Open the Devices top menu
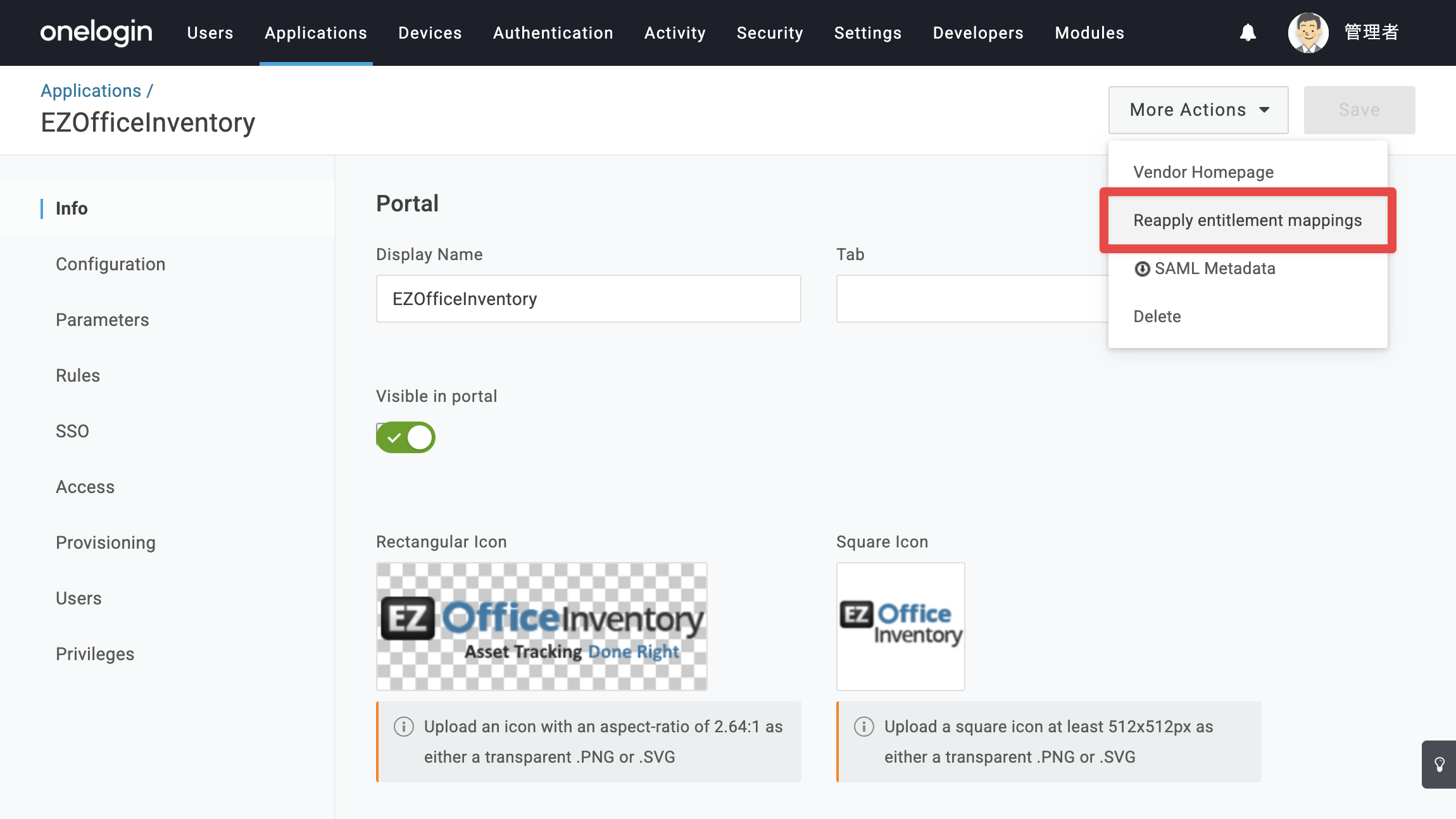The image size is (1456, 819). [430, 33]
